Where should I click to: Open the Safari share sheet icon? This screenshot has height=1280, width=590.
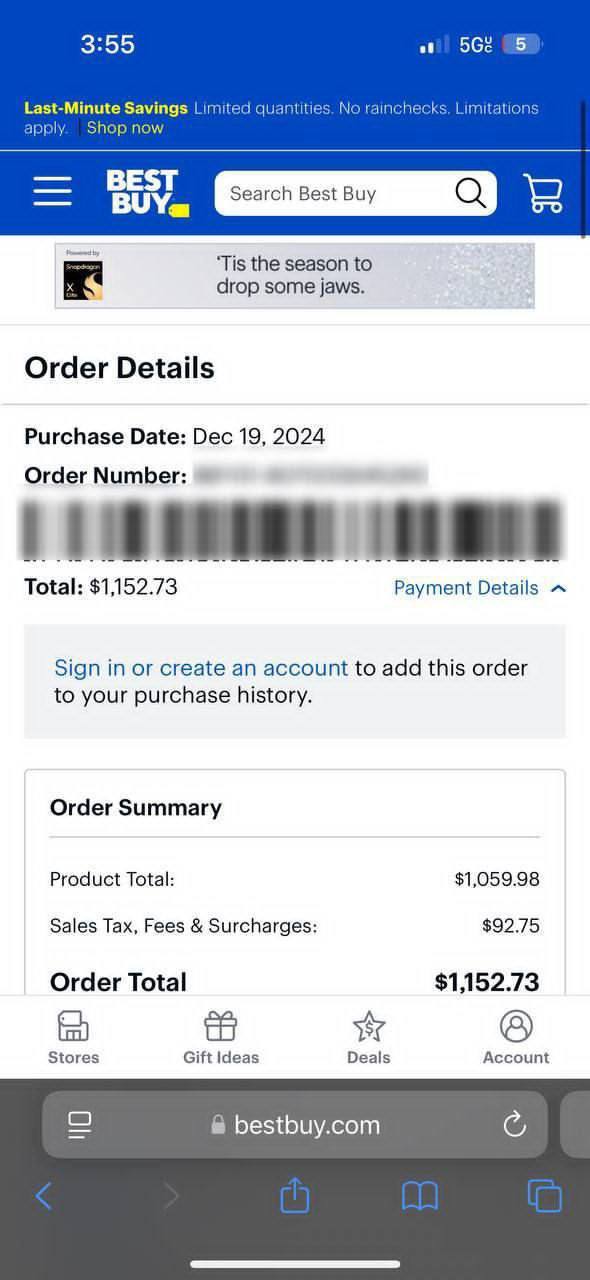click(294, 1196)
